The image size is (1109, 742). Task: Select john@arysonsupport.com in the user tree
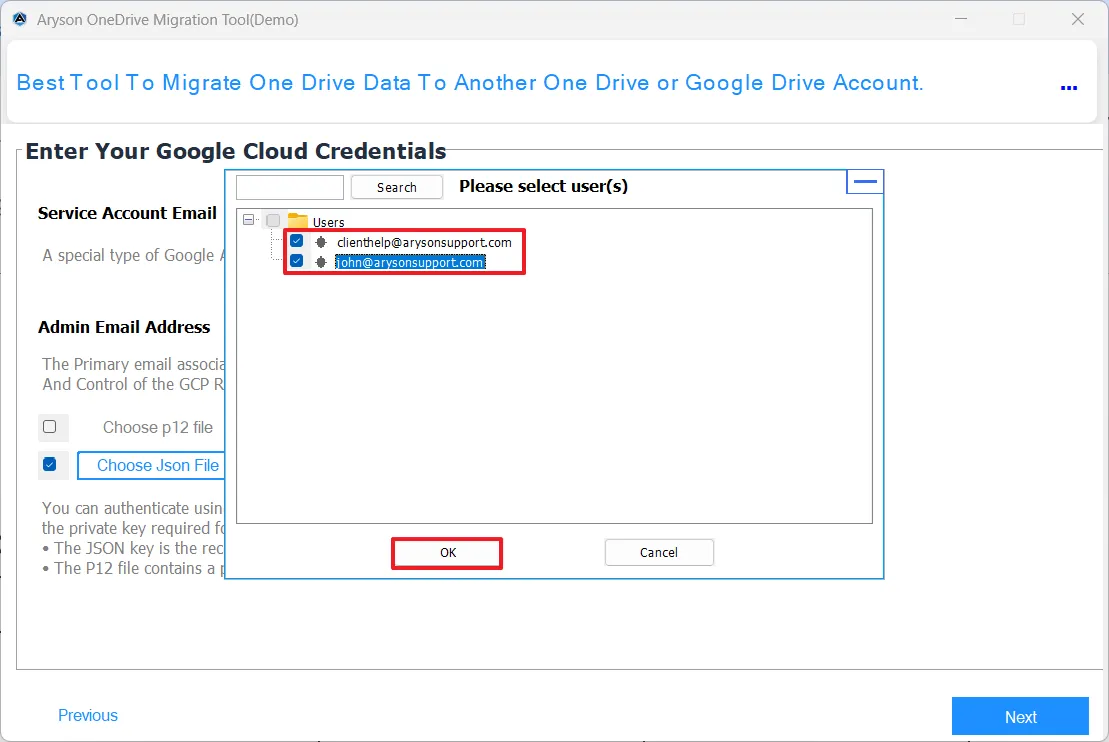click(410, 262)
